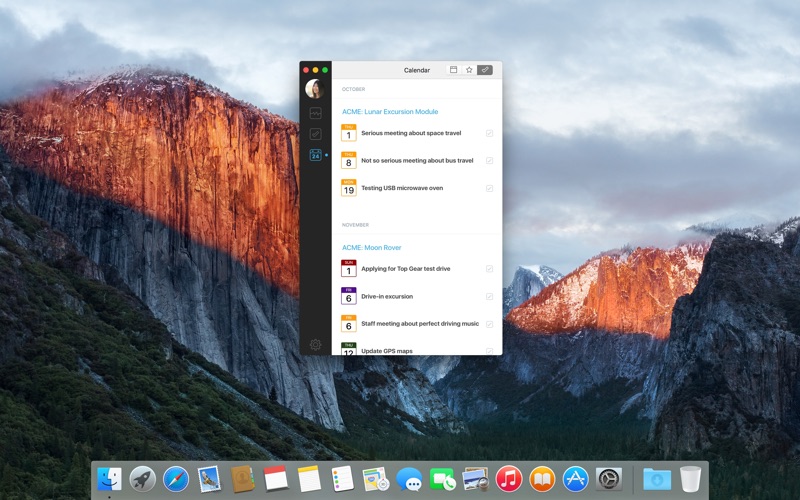The width and height of the screenshot is (800, 500).
Task: Open iBooks from the Dock
Action: (x=542, y=480)
